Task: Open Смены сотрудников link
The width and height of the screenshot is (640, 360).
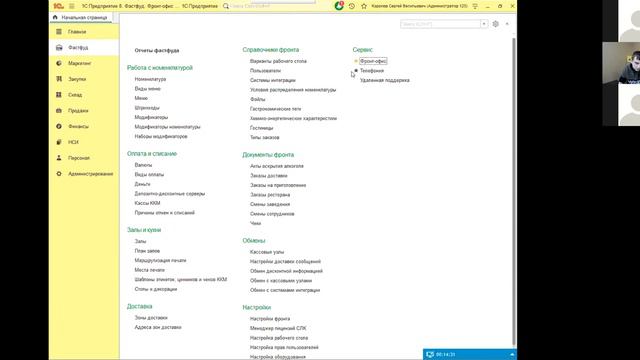Action: 272,214
